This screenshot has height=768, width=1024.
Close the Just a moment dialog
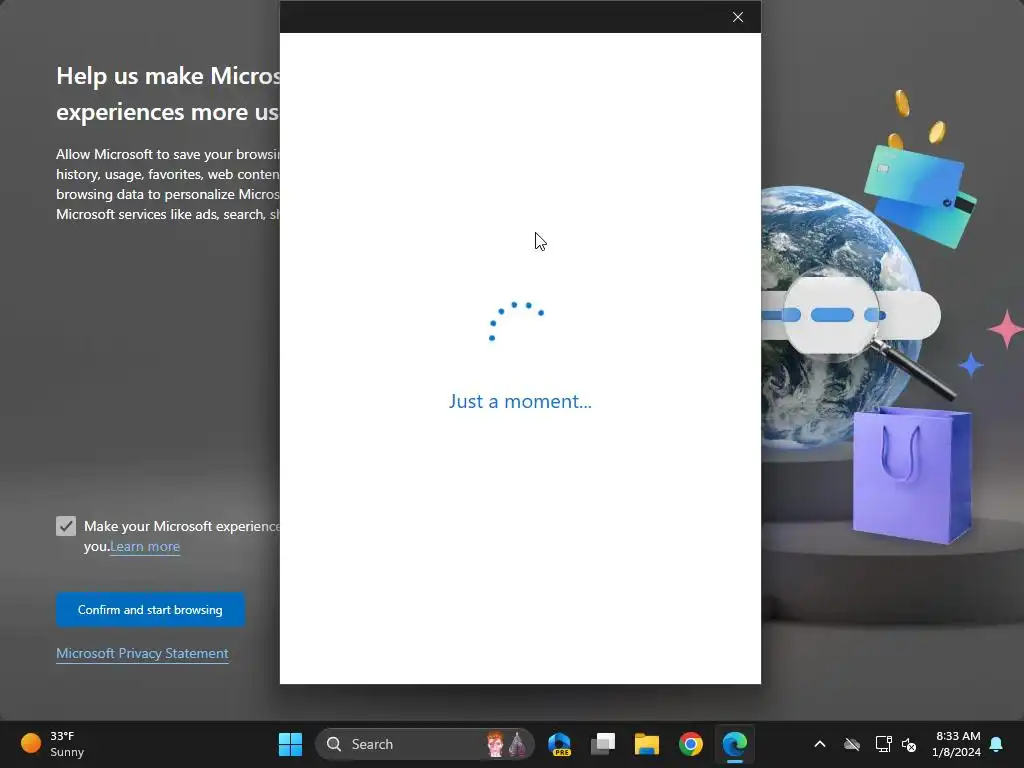pos(737,17)
